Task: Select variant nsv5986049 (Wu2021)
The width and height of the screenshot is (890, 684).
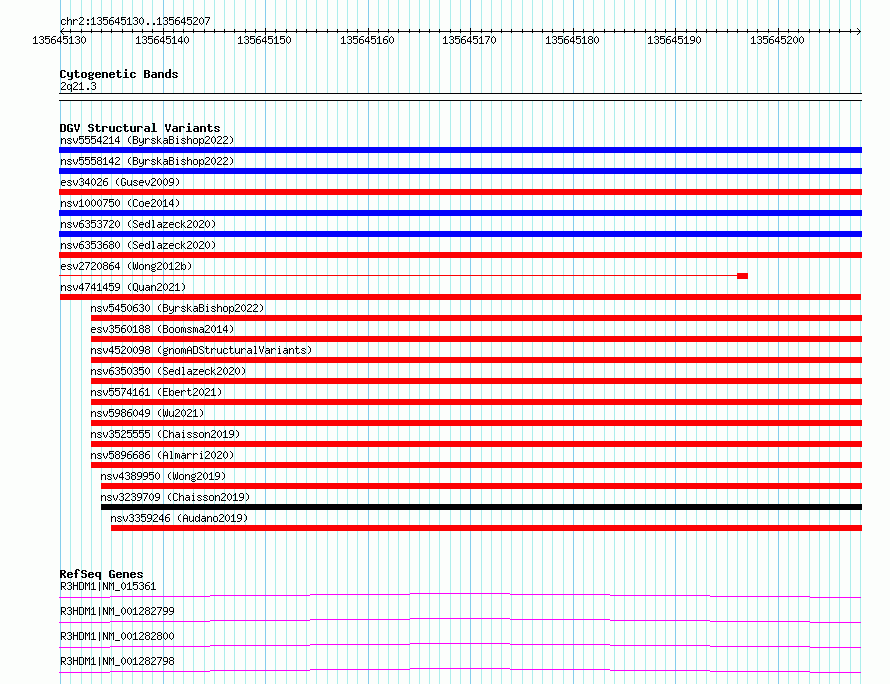Action: coord(147,413)
